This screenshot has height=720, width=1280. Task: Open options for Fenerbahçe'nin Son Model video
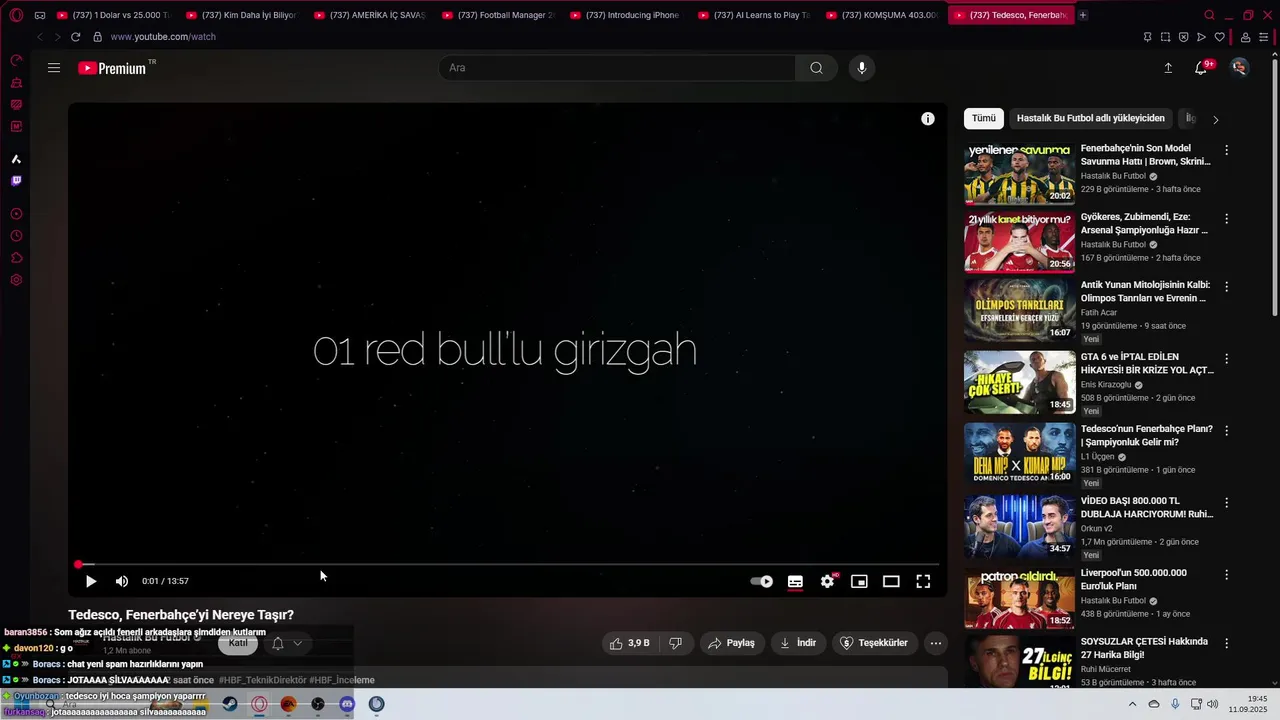coord(1226,150)
